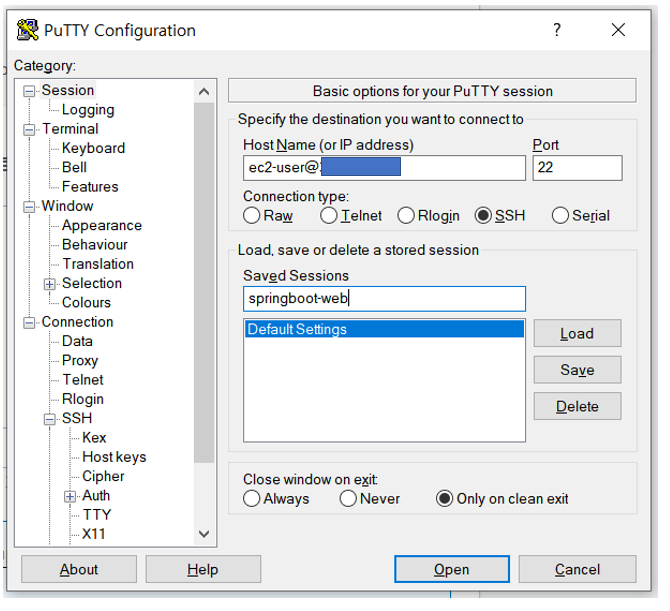Open the Terminal category
670x611 pixels.
click(70, 129)
